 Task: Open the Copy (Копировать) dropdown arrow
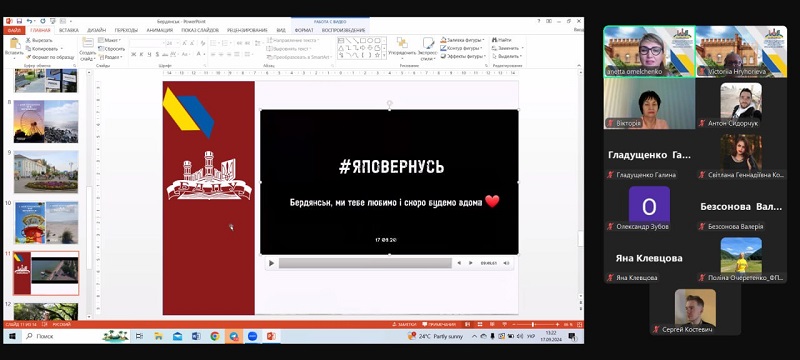(61, 48)
